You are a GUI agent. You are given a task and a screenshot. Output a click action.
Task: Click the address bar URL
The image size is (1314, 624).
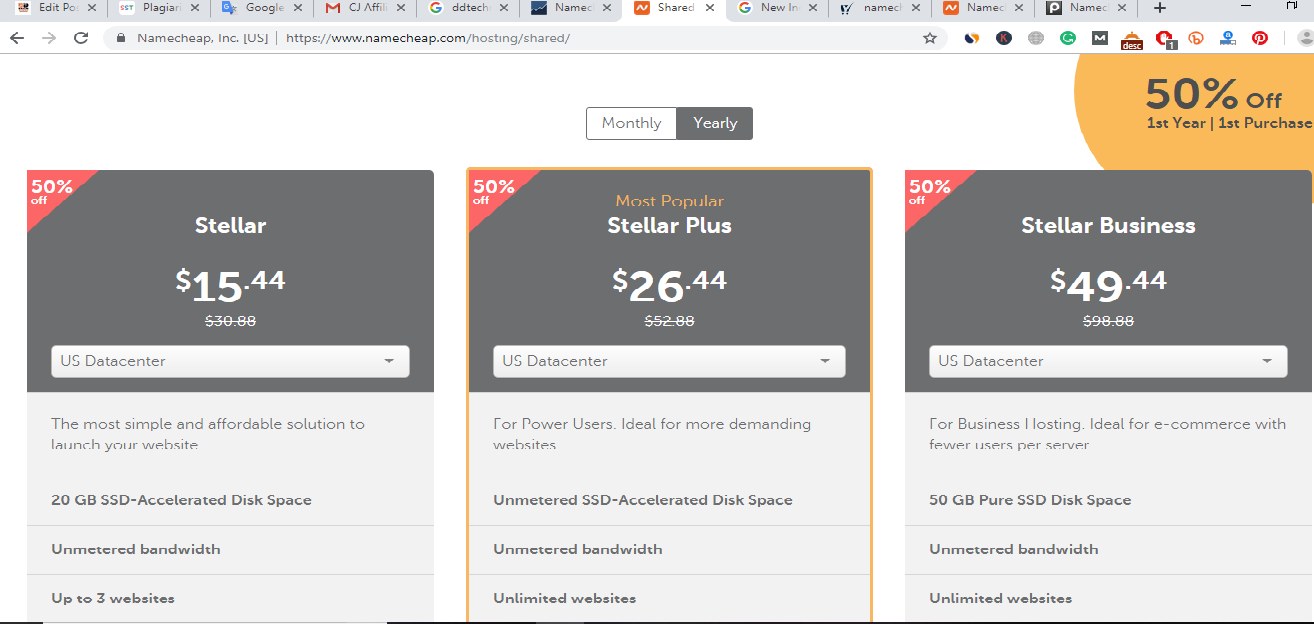point(428,38)
